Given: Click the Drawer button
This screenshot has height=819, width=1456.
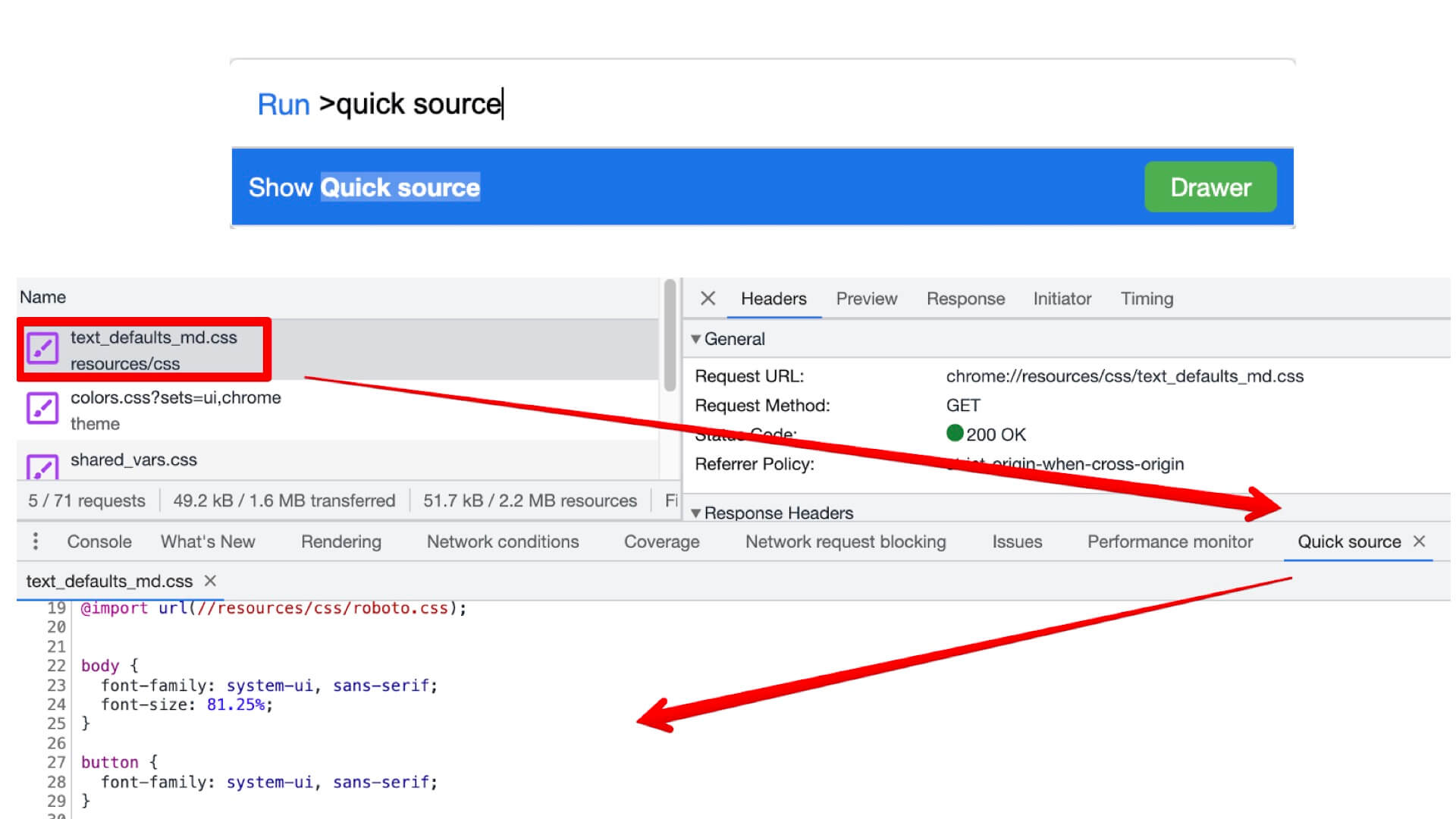Looking at the screenshot, I should [1210, 187].
